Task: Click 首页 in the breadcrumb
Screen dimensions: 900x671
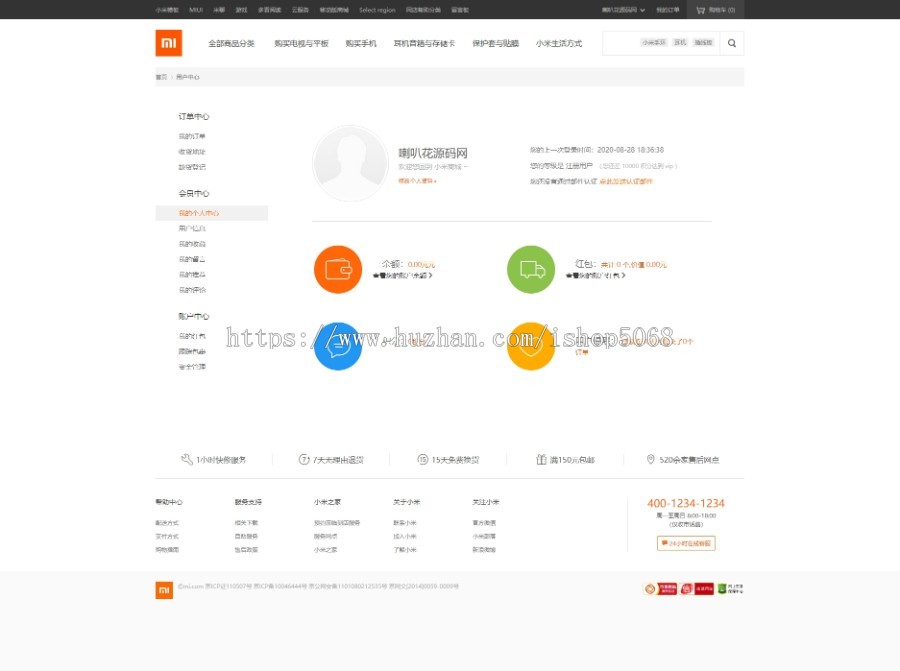Action: point(161,77)
